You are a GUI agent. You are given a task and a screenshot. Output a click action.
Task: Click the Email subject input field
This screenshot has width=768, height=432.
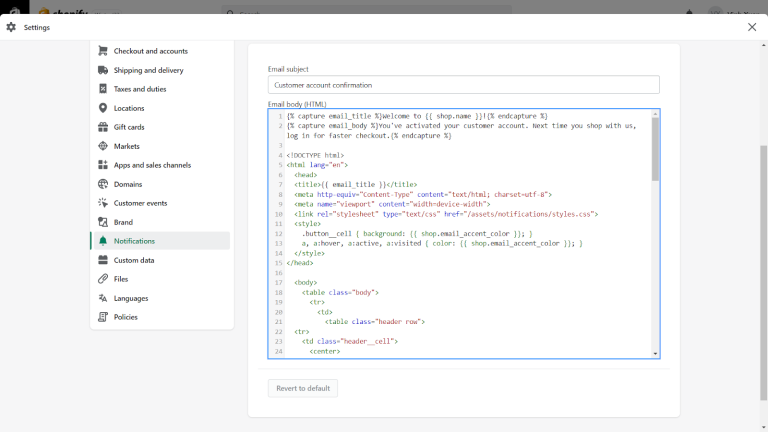click(463, 85)
